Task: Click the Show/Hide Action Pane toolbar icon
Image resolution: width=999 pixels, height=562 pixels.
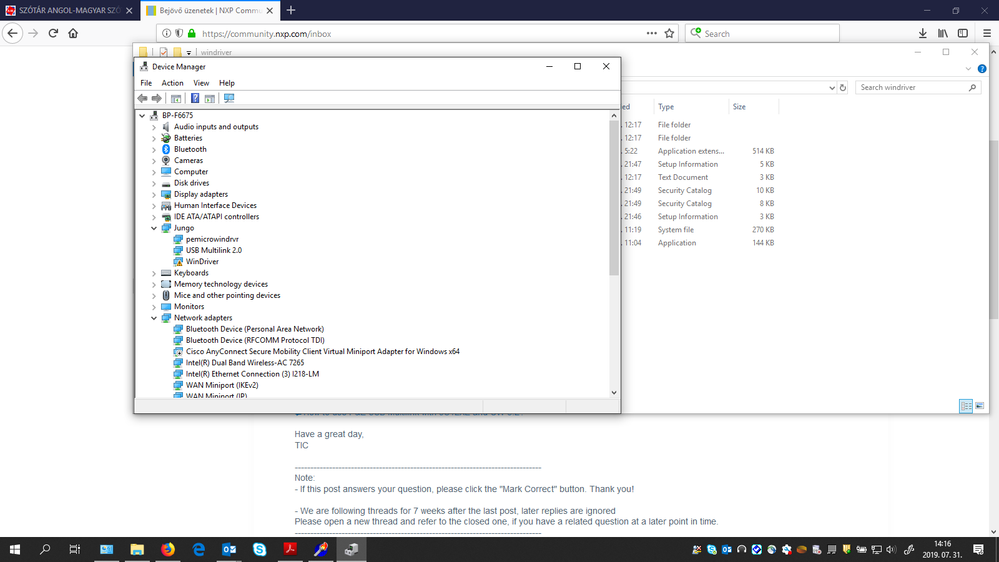Action: [210, 98]
